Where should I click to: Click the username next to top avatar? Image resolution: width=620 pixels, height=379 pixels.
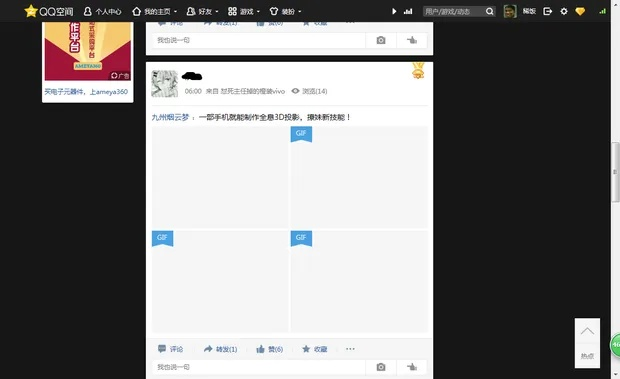pyautogui.click(x=529, y=11)
